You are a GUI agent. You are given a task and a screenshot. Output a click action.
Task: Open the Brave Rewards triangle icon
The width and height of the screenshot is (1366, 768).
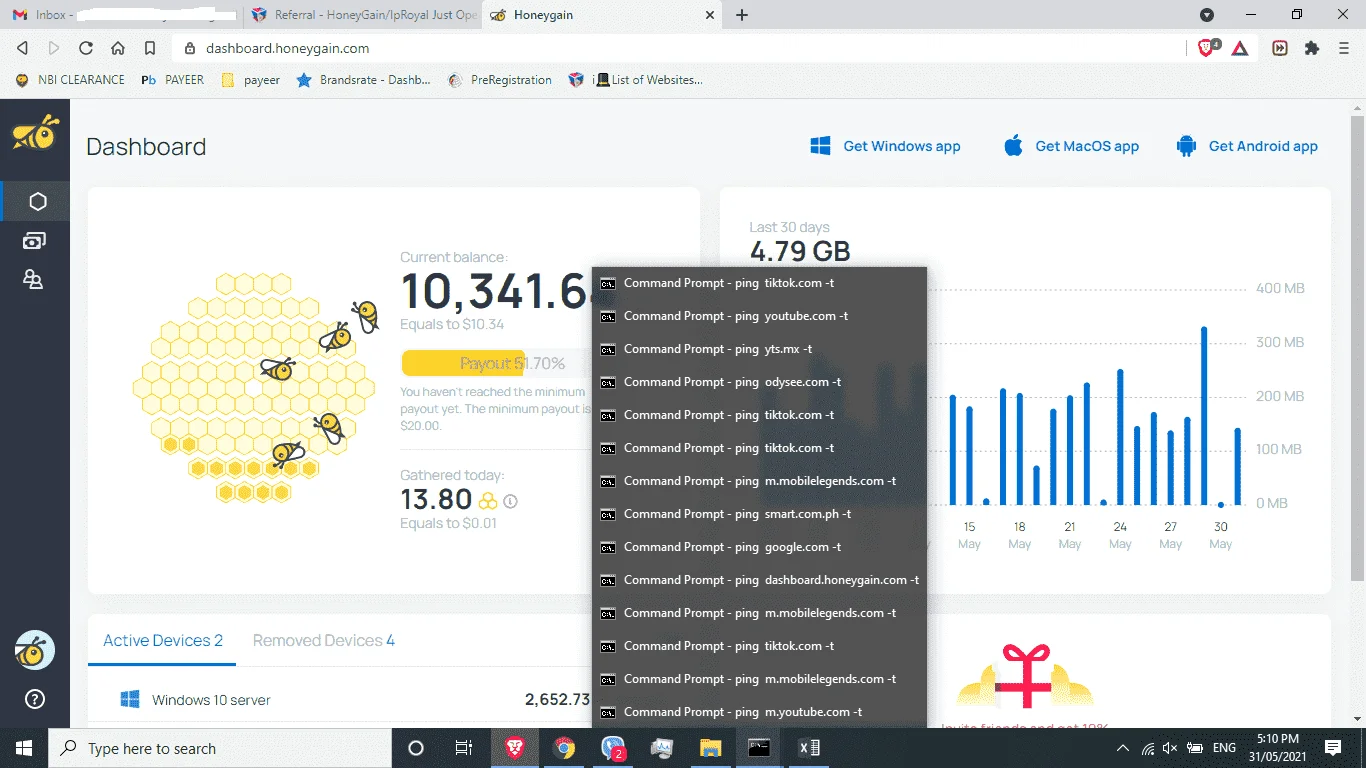[1240, 48]
